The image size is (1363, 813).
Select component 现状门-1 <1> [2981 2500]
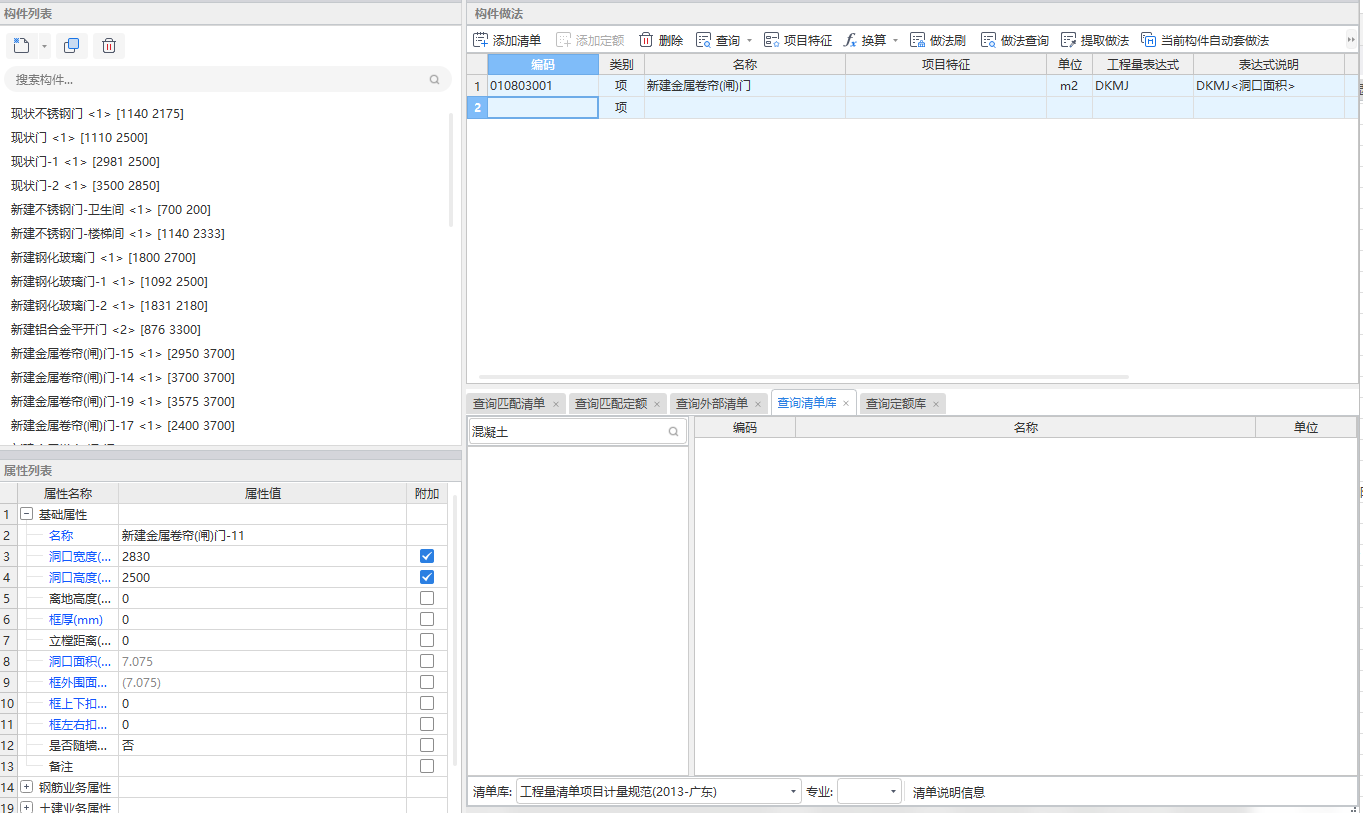[x=85, y=162]
